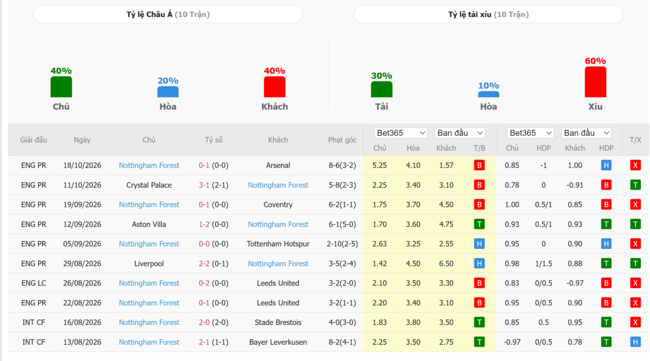The width and height of the screenshot is (650, 361).
Task: Click the green 30% Tài bar
Action: 381,90
